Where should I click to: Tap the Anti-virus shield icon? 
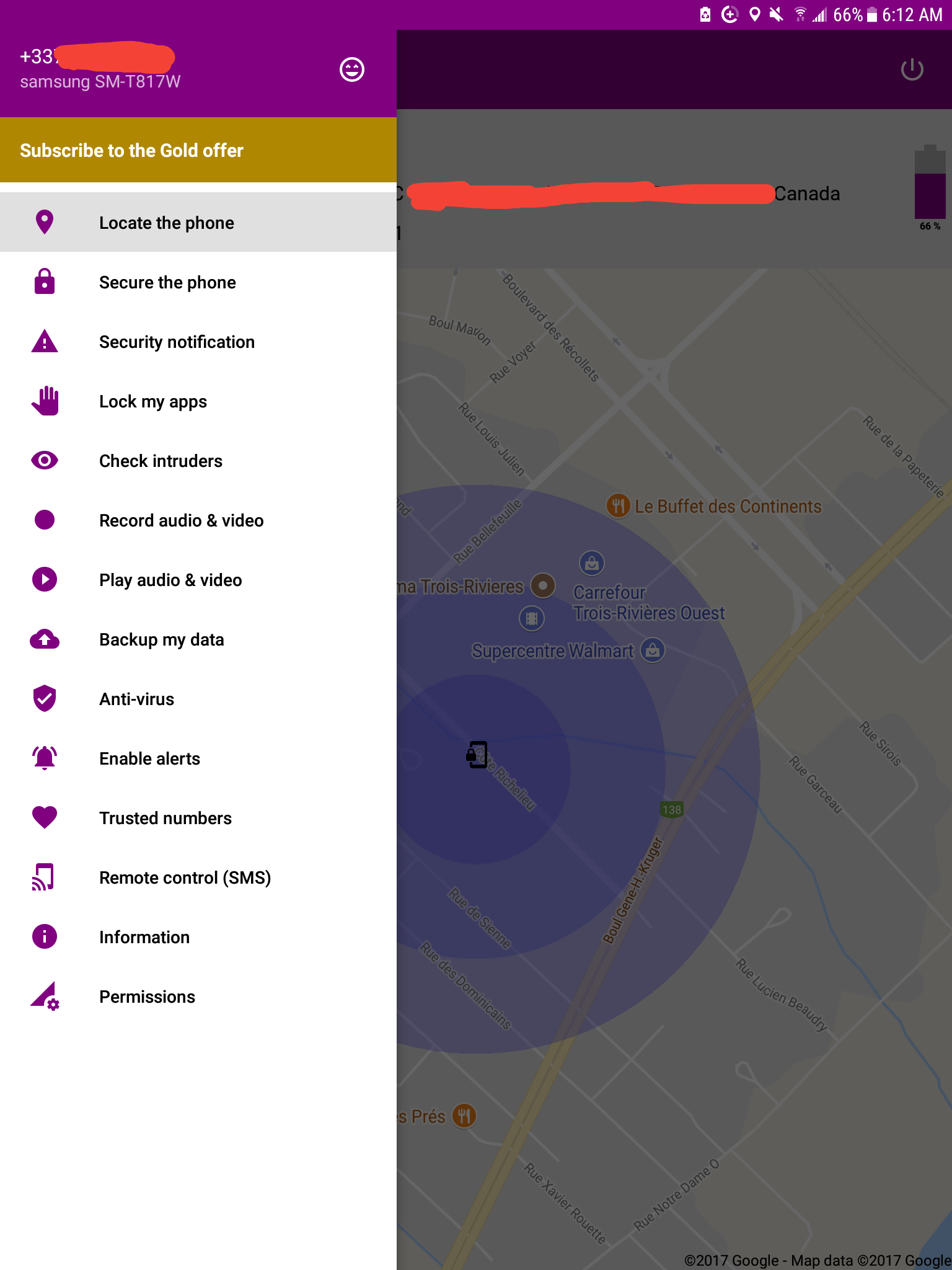pos(45,698)
